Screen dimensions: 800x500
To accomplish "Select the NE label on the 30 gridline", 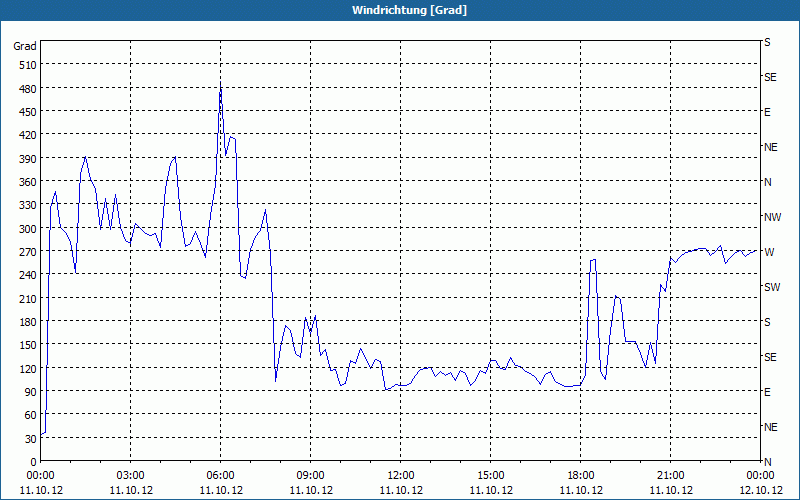I will pos(770,427).
